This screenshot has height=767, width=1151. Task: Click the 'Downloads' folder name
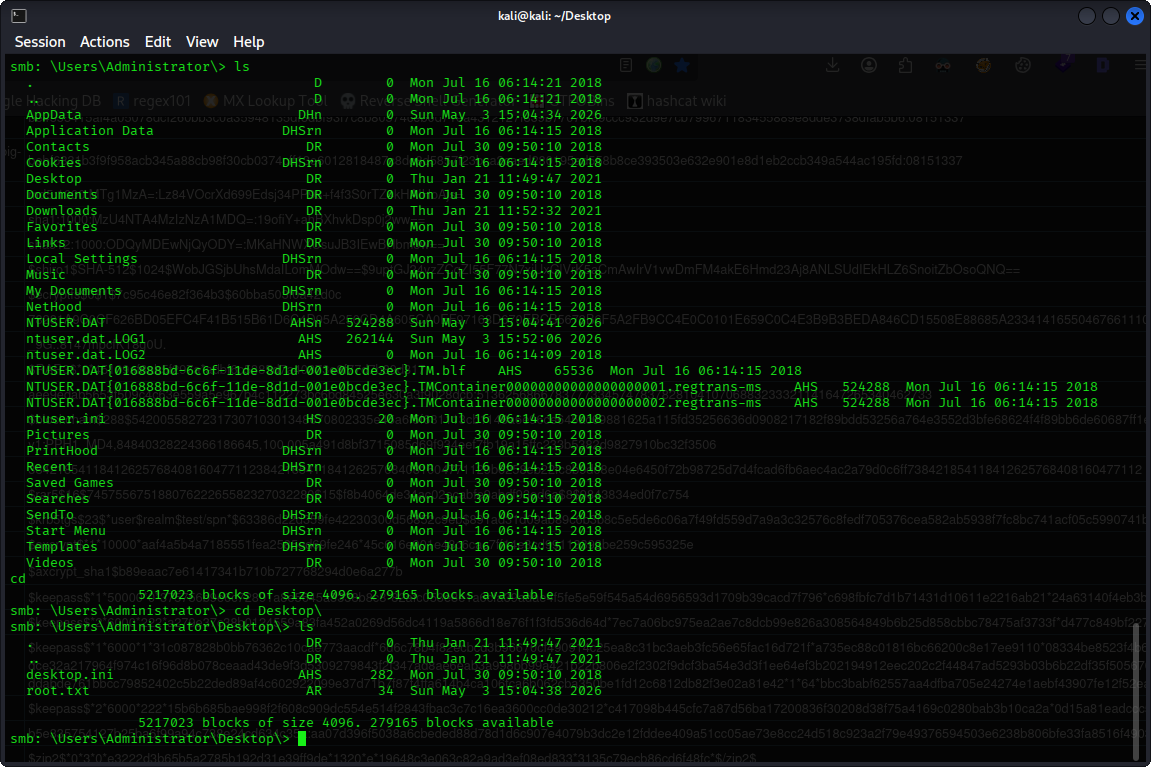(x=62, y=211)
